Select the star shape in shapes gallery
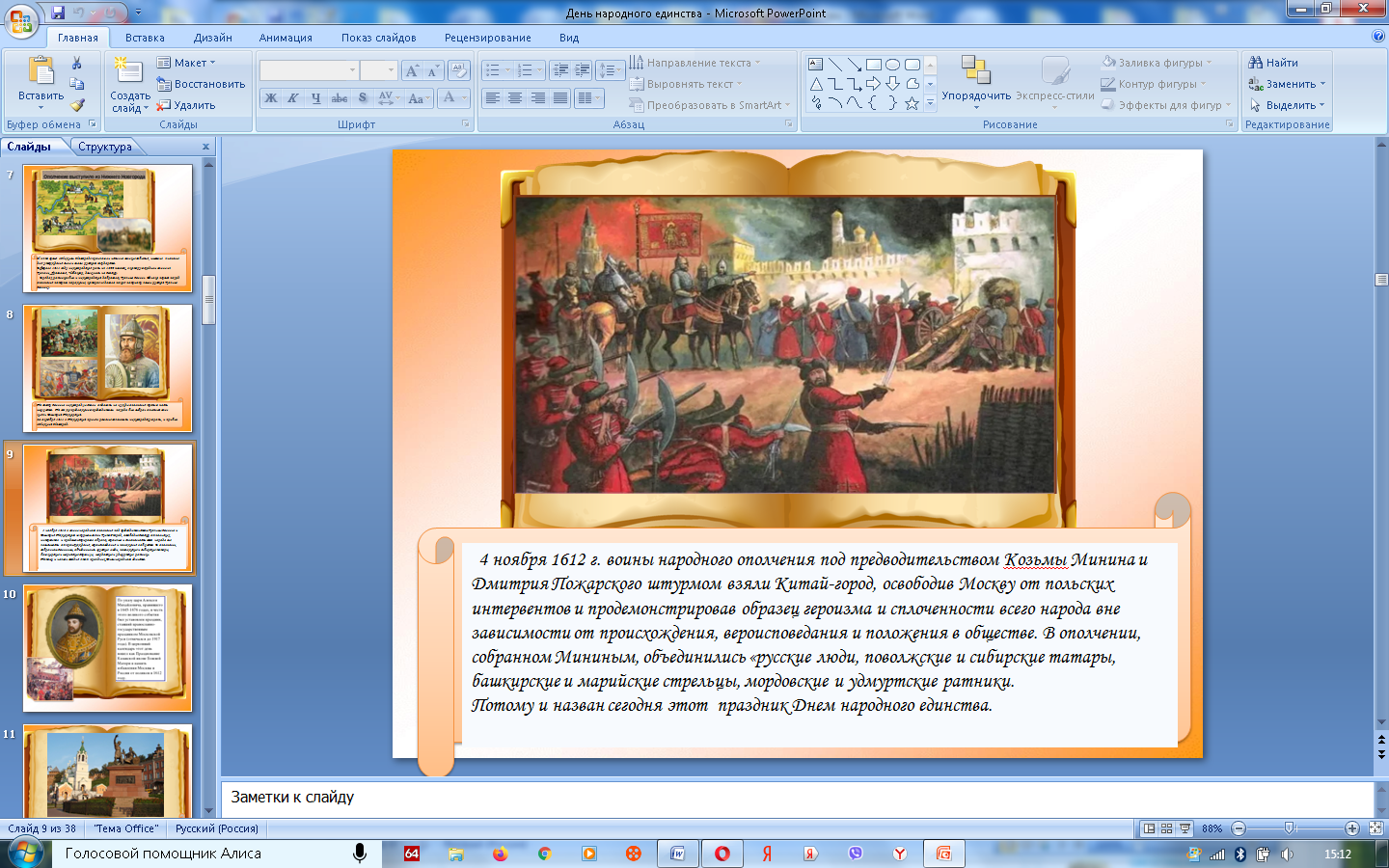 tap(912, 103)
